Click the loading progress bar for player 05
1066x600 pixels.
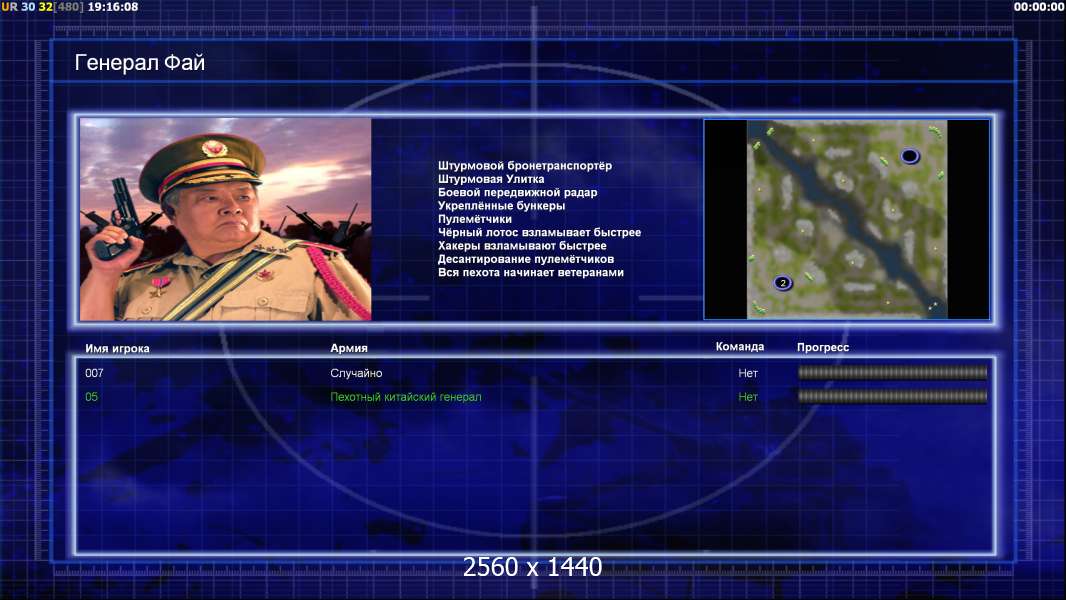click(892, 396)
